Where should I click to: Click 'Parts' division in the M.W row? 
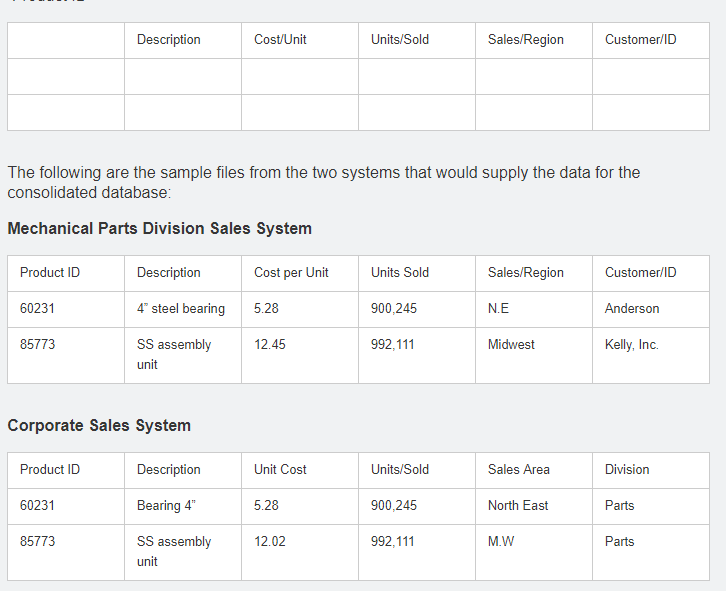click(x=620, y=542)
